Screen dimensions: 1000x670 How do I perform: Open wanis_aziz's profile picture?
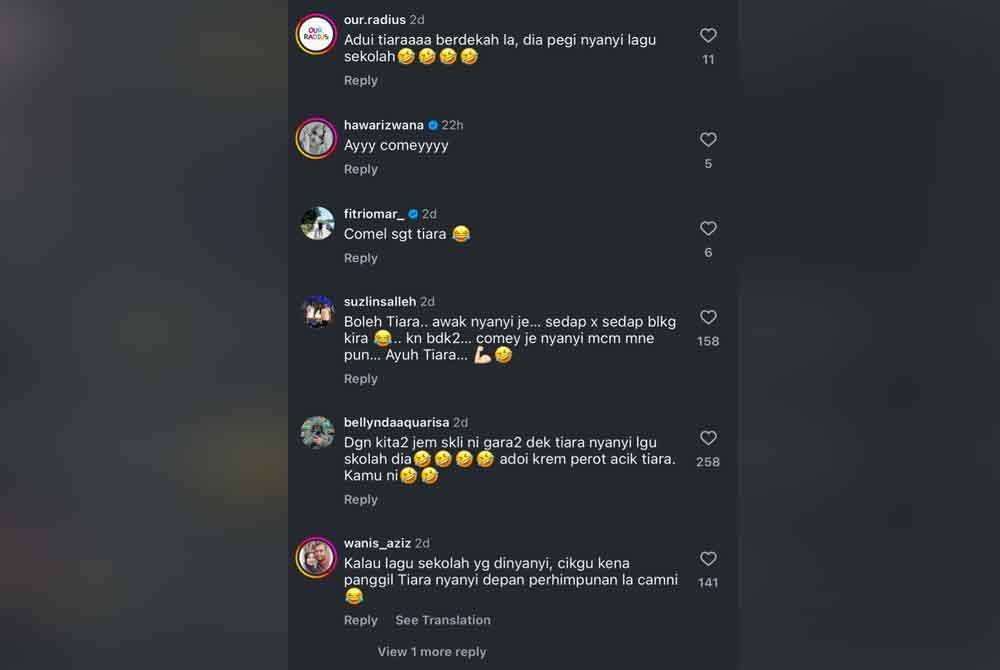tap(317, 558)
